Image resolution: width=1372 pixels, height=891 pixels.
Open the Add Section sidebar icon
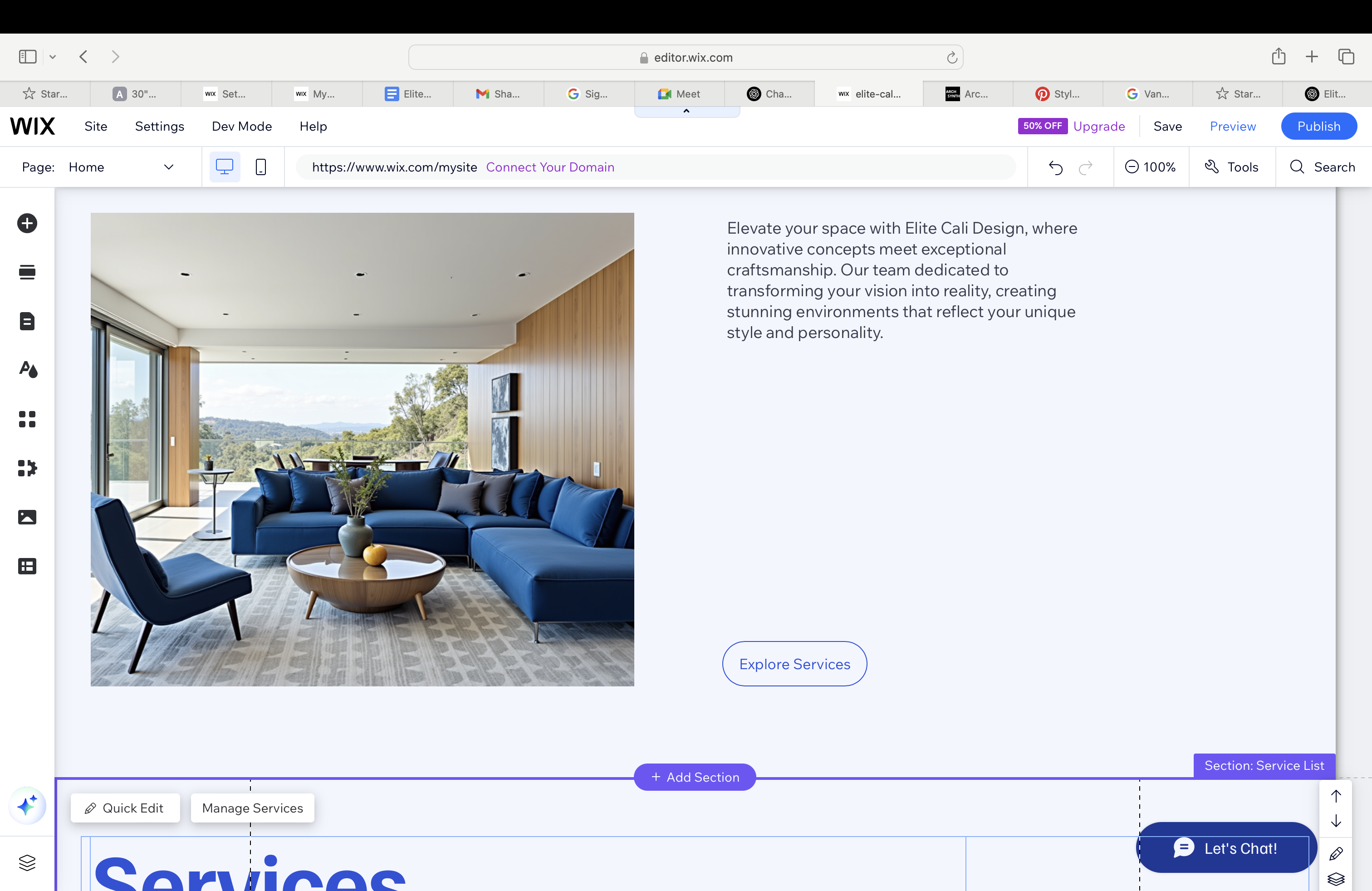(x=27, y=272)
